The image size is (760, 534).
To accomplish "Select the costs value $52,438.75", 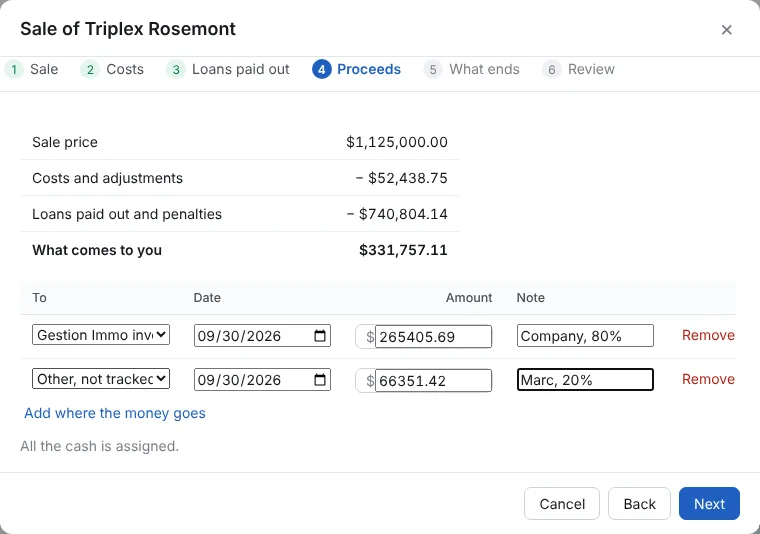I will (x=408, y=178).
